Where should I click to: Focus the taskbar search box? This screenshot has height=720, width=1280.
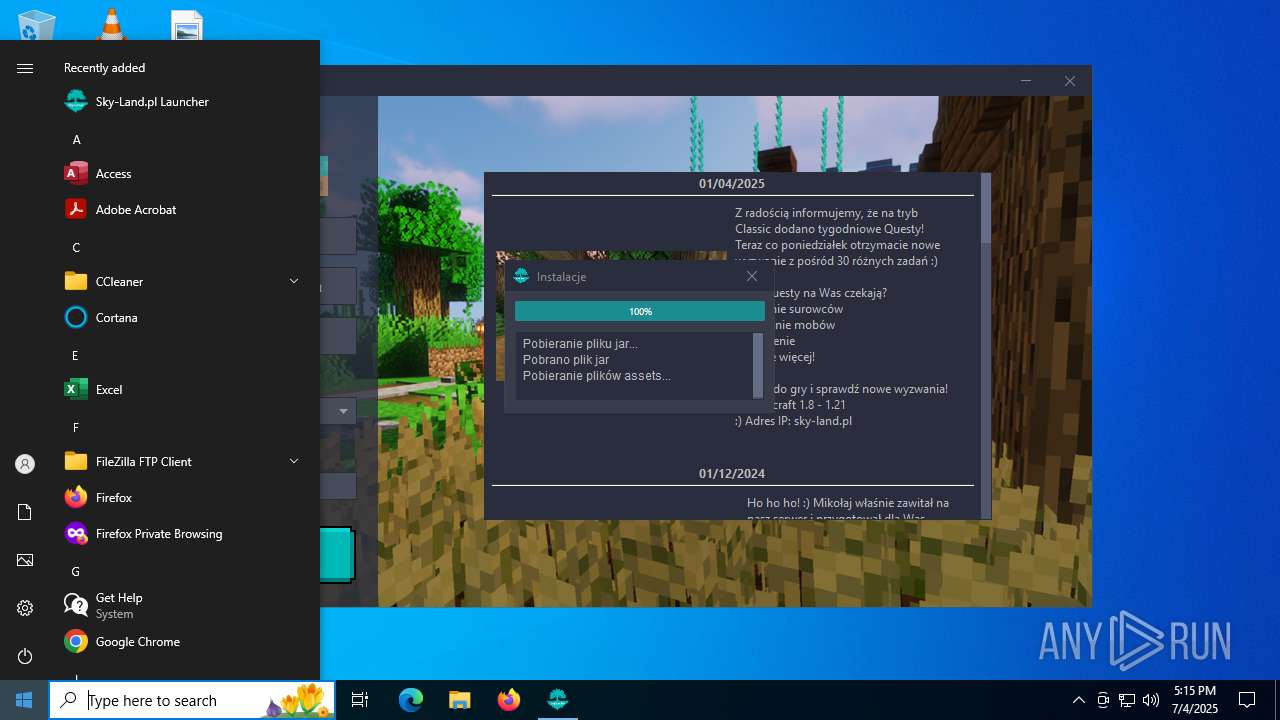tap(192, 700)
